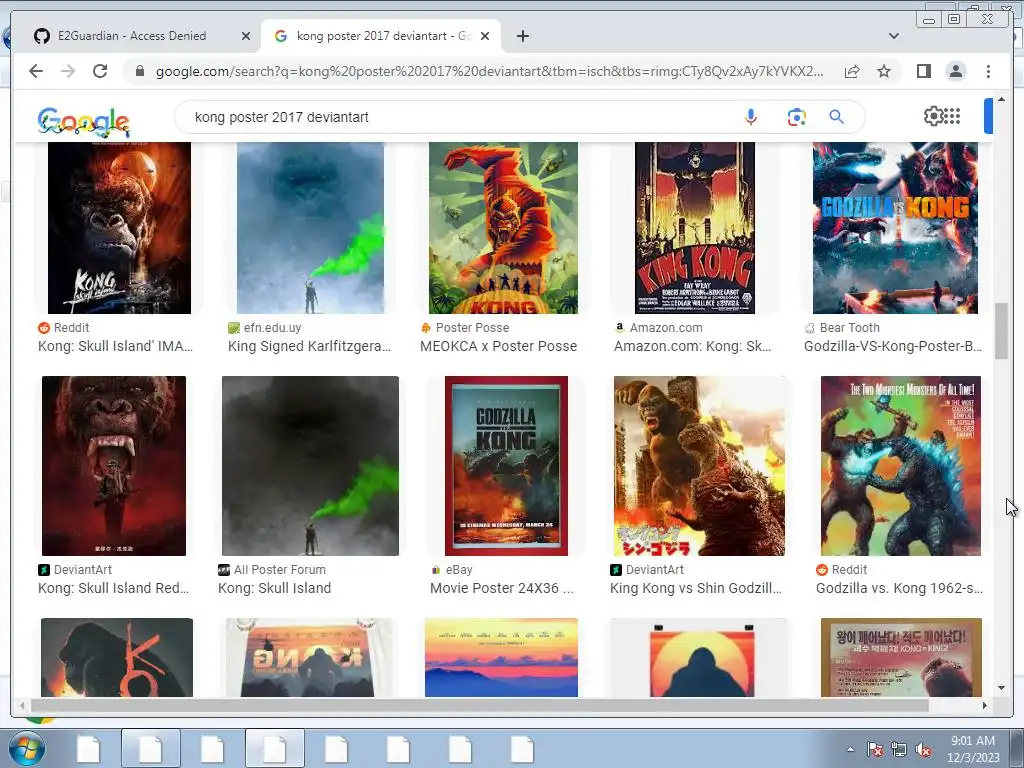Open the Movie Poster 24X36 eBay link

(x=502, y=588)
